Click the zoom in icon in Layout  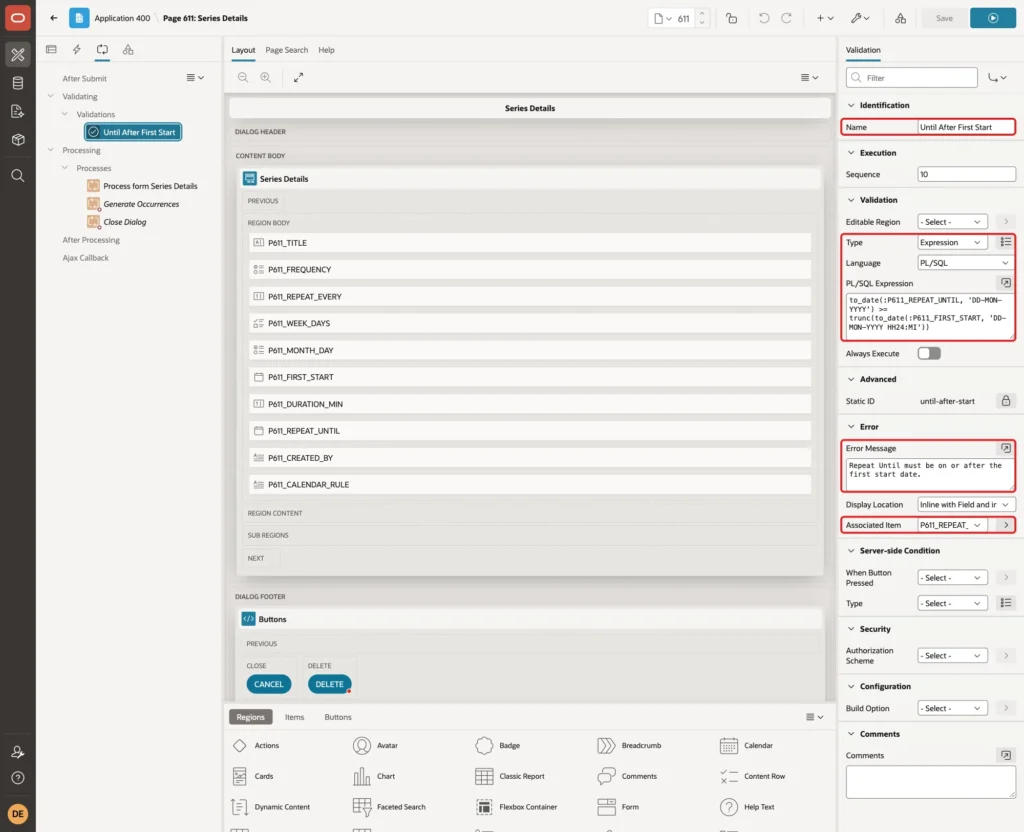coord(266,77)
